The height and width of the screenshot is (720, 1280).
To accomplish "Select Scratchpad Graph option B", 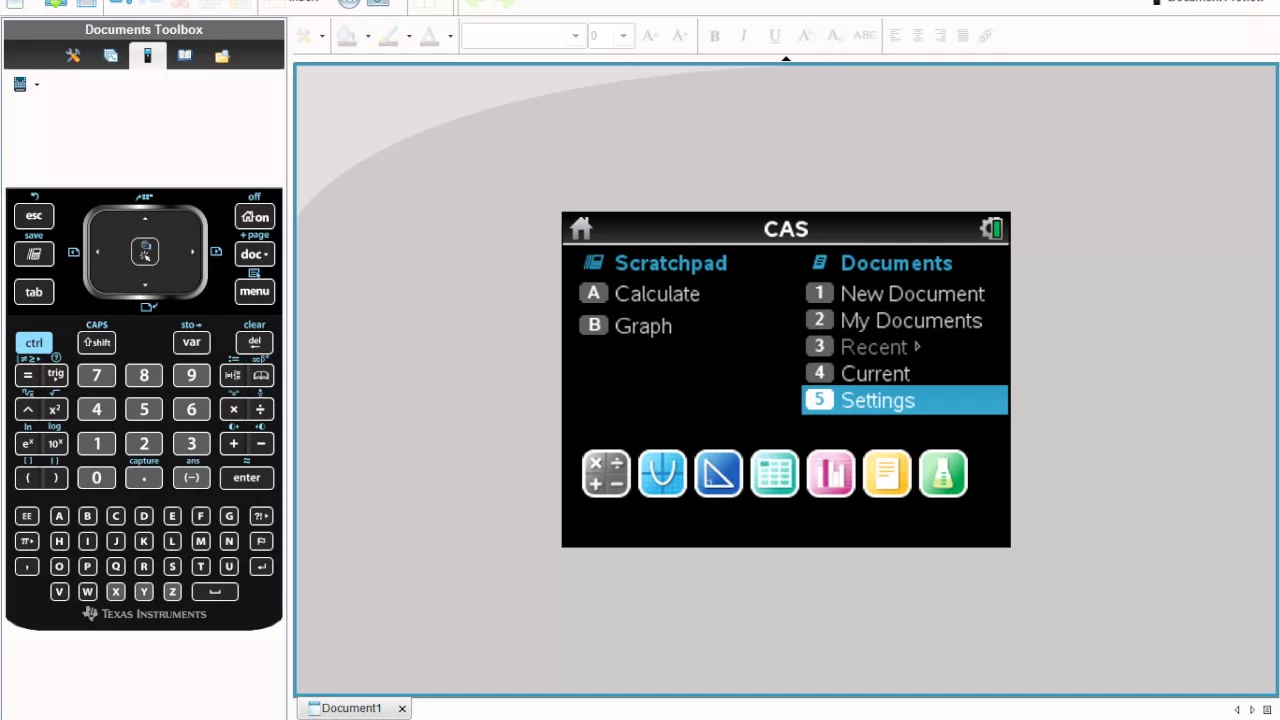I will coord(626,326).
